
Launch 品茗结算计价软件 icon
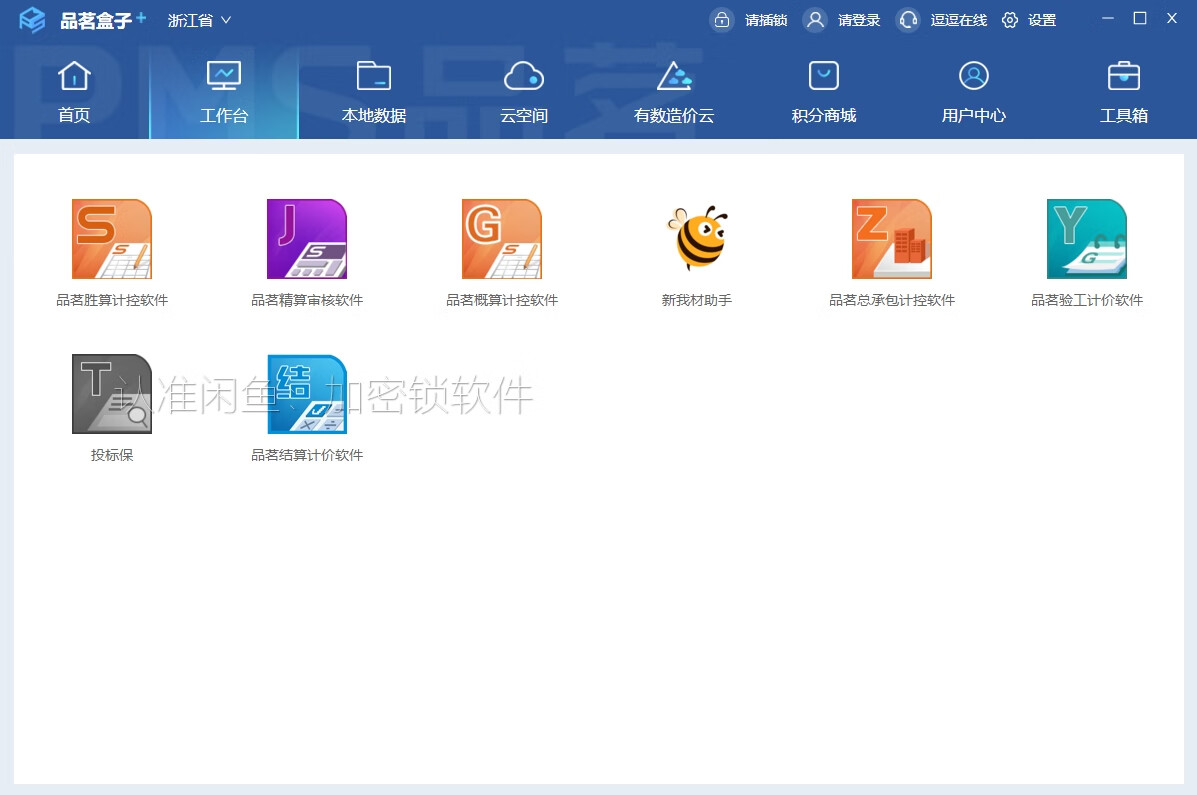click(x=306, y=393)
